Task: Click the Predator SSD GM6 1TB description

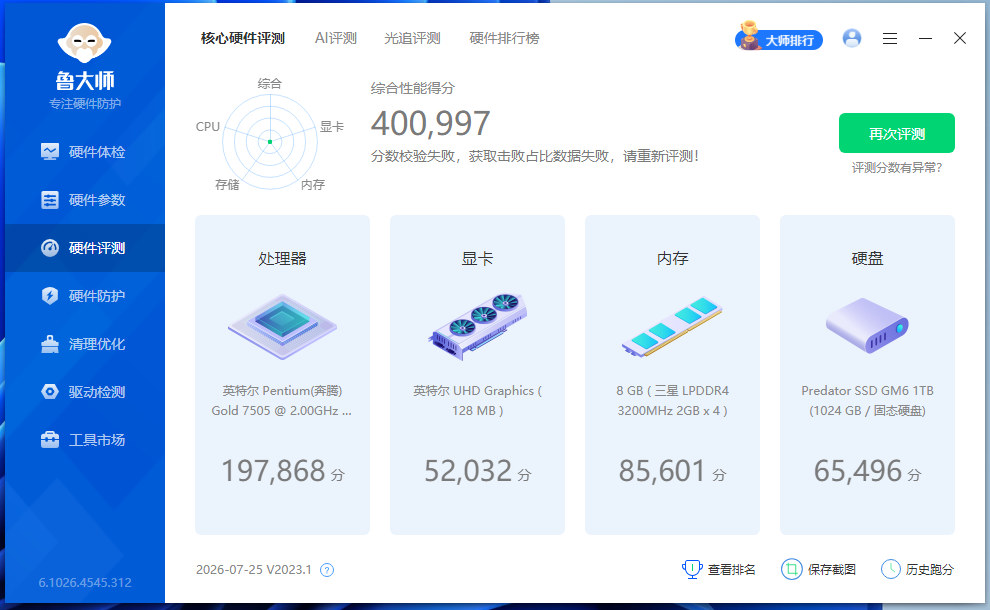Action: pos(868,400)
